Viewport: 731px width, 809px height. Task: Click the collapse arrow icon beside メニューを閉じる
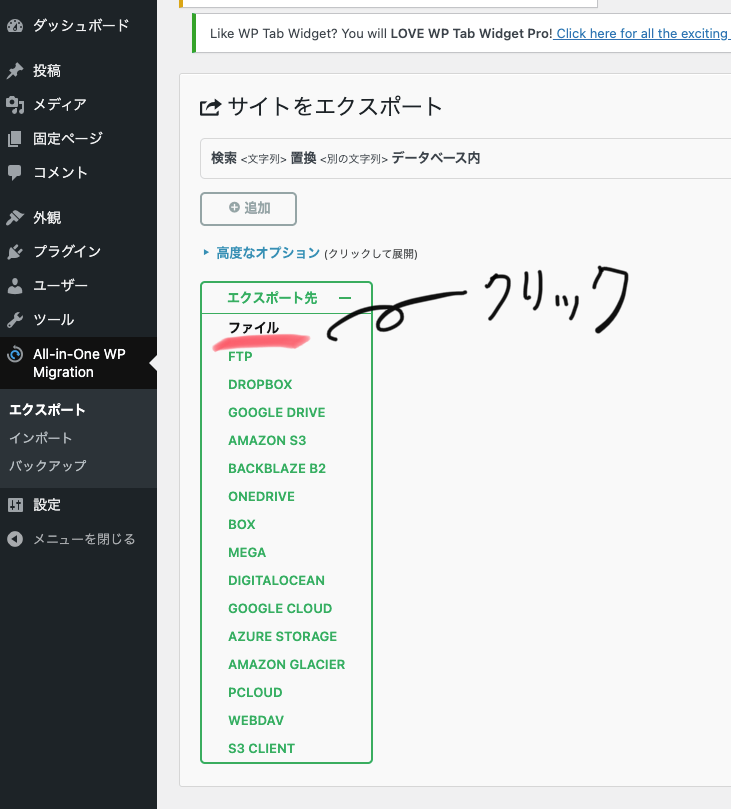[x=15, y=539]
